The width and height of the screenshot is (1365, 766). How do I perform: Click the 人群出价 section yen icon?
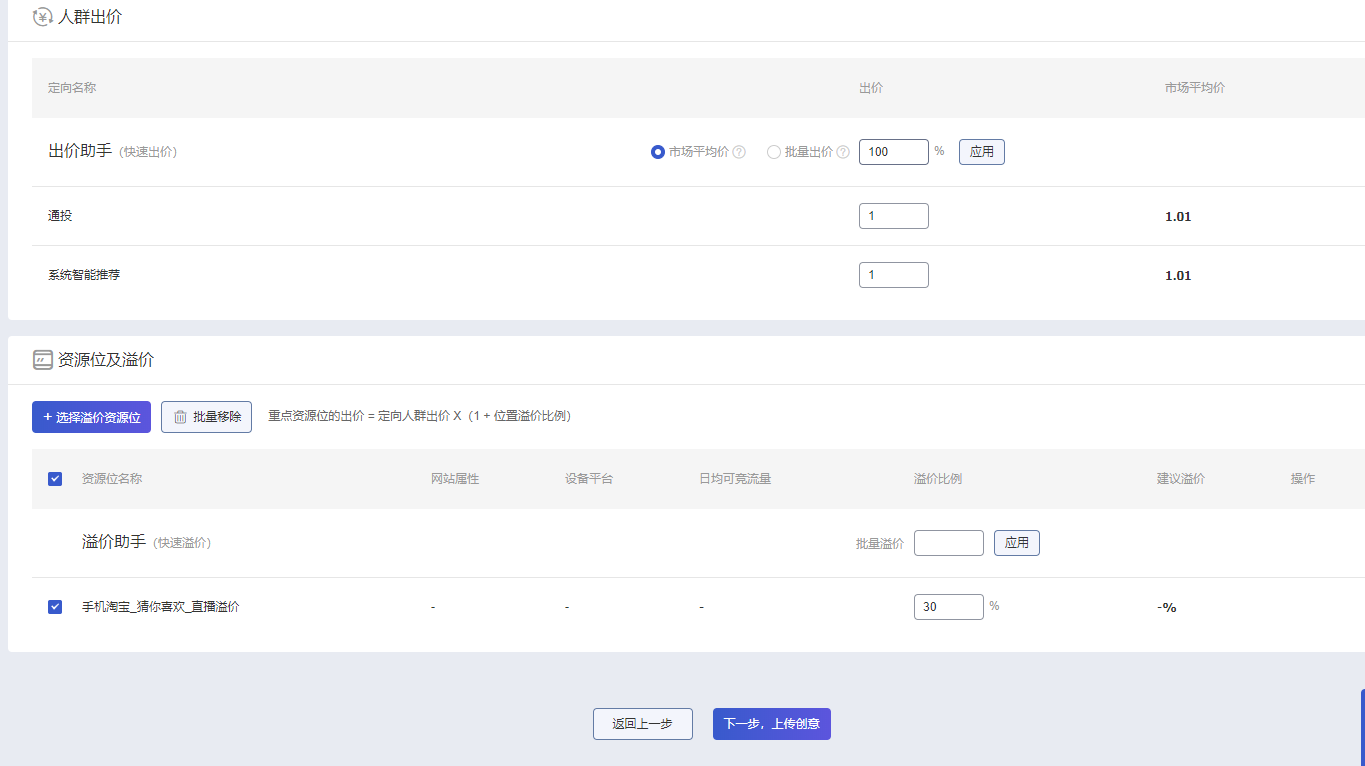(x=42, y=17)
